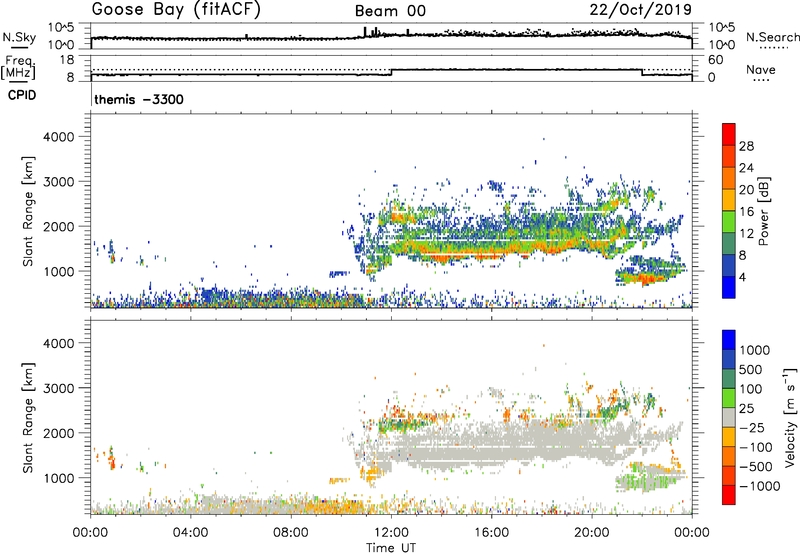Click the '28' power color bar value
800x554 pixels.
pos(746,146)
